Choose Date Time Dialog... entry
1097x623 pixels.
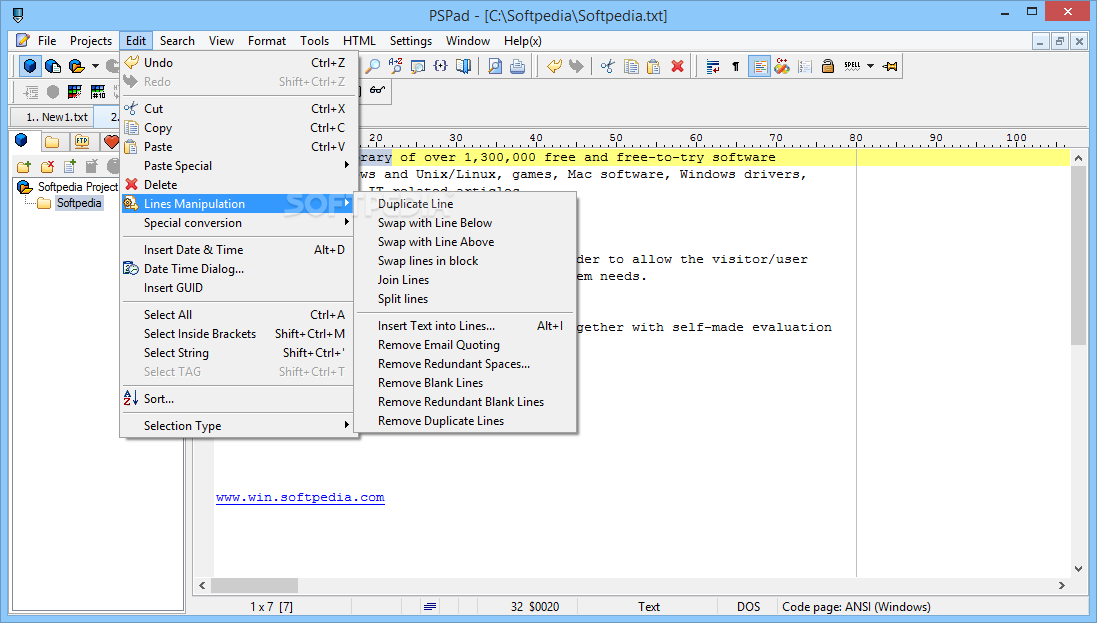click(x=239, y=269)
